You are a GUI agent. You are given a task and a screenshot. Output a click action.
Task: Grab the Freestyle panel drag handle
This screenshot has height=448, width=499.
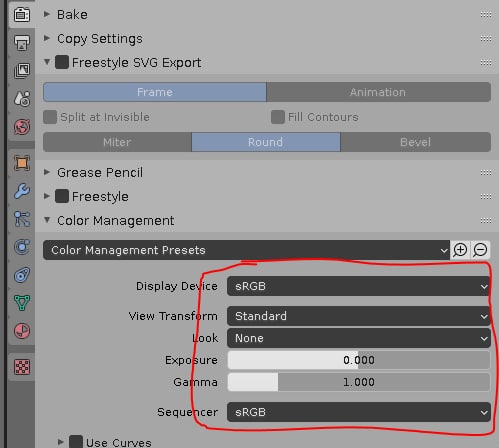486,197
